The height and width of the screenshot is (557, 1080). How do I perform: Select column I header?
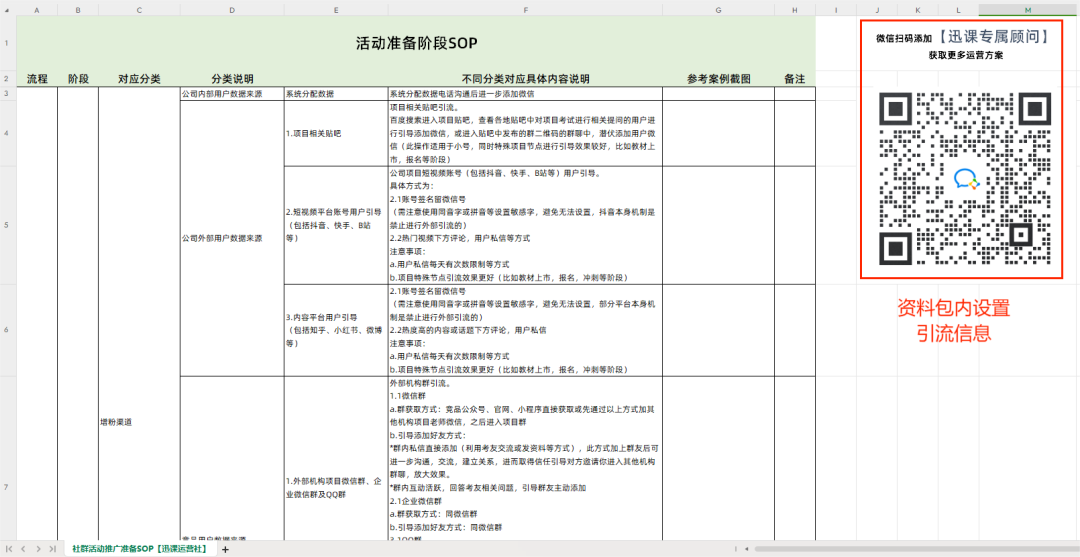pos(835,10)
